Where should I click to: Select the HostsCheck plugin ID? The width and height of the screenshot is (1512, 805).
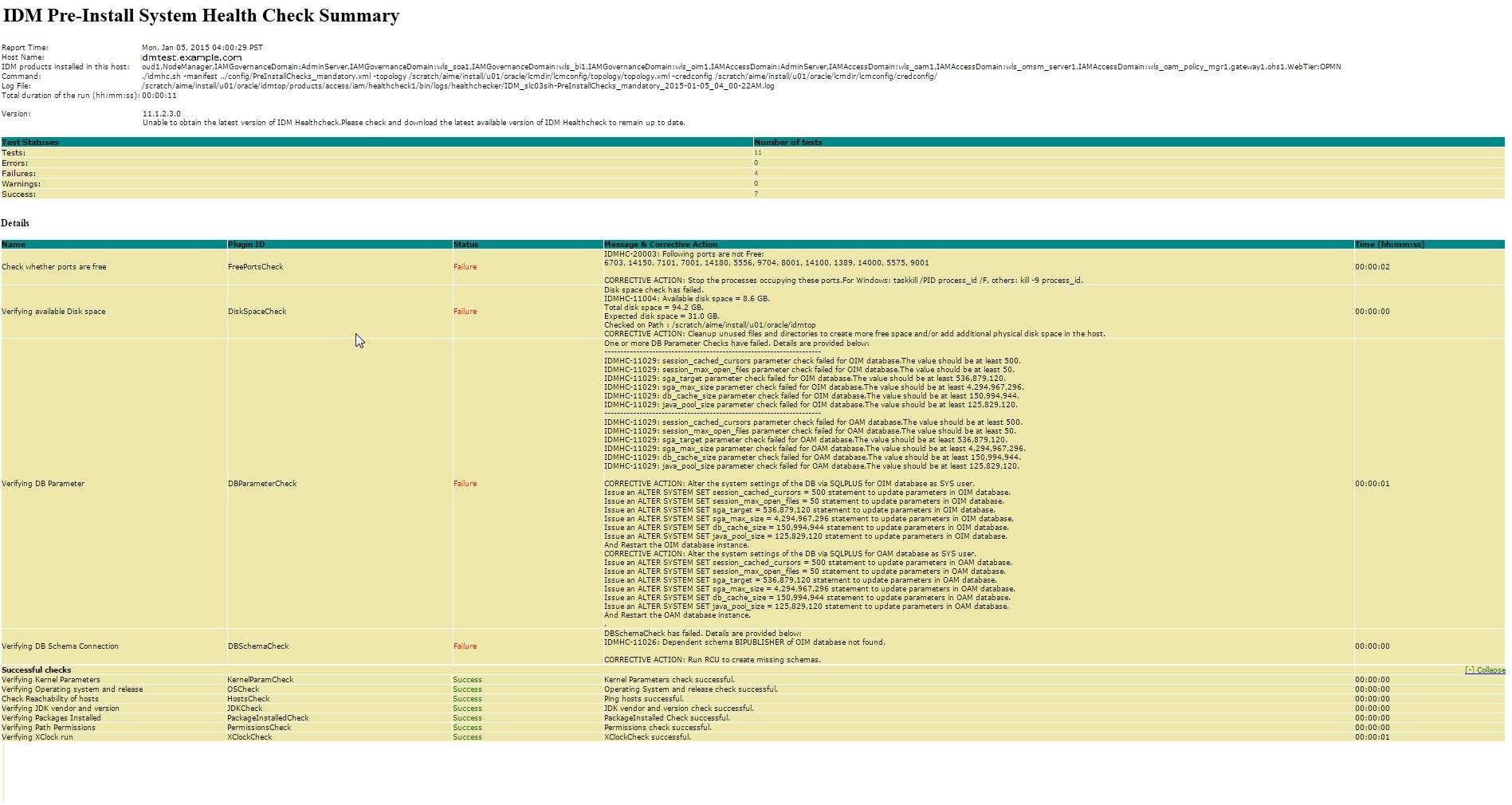click(248, 699)
